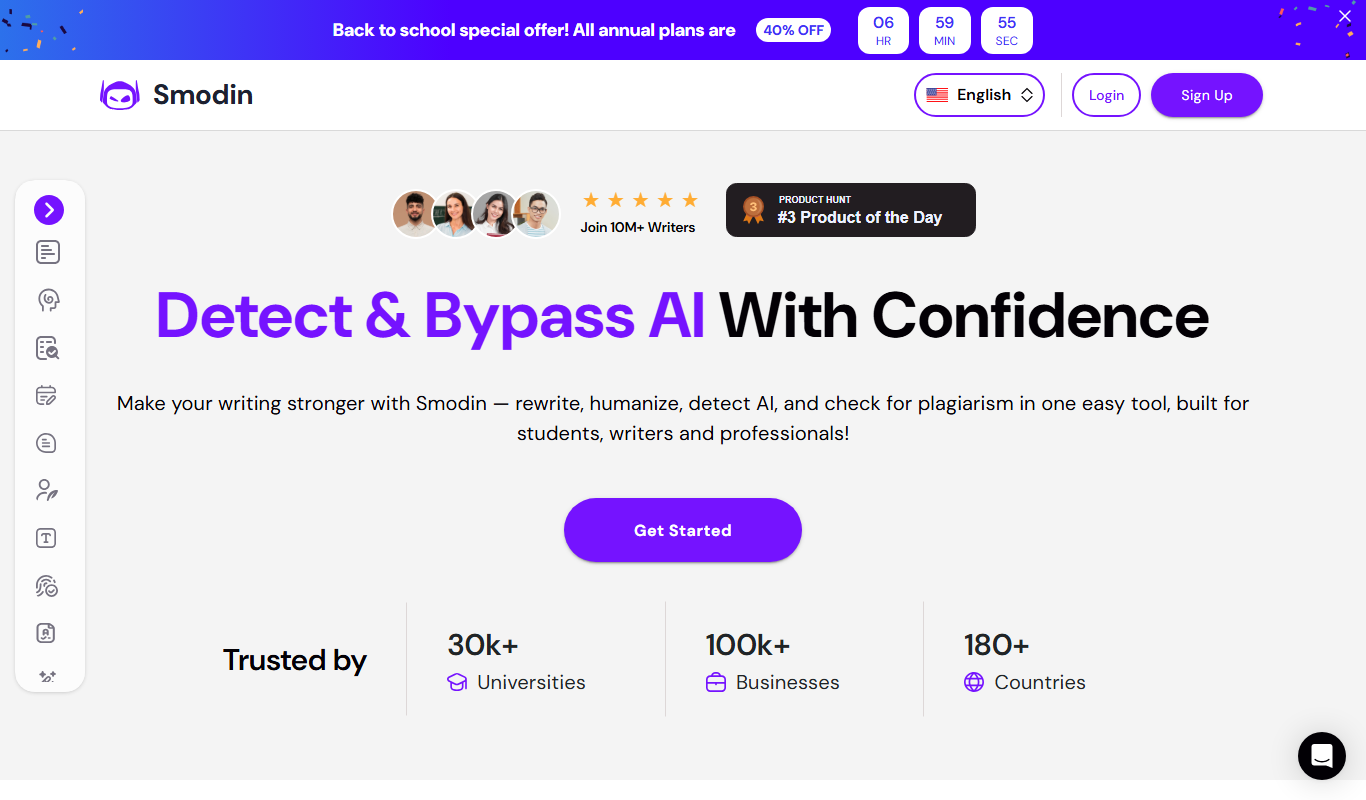
Task: Select the fingerprint with checkmark icon
Action: point(47,586)
